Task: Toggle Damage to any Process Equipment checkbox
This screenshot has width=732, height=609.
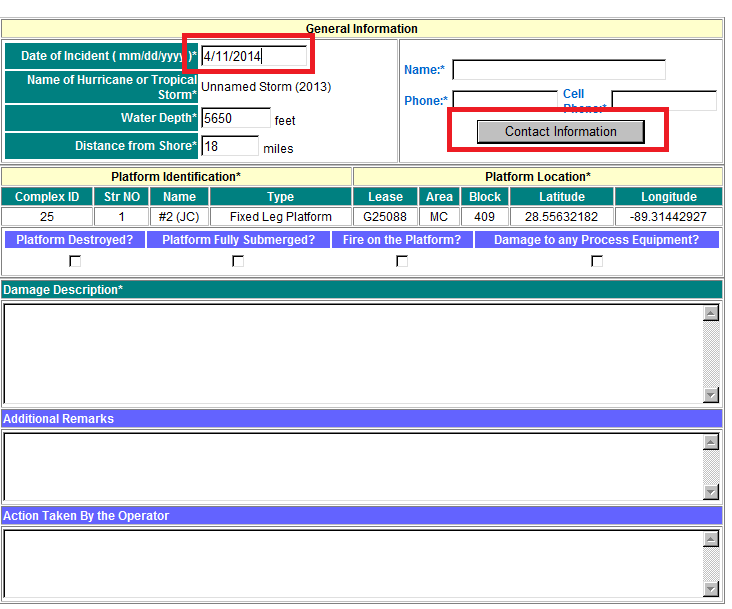Action: tap(597, 261)
